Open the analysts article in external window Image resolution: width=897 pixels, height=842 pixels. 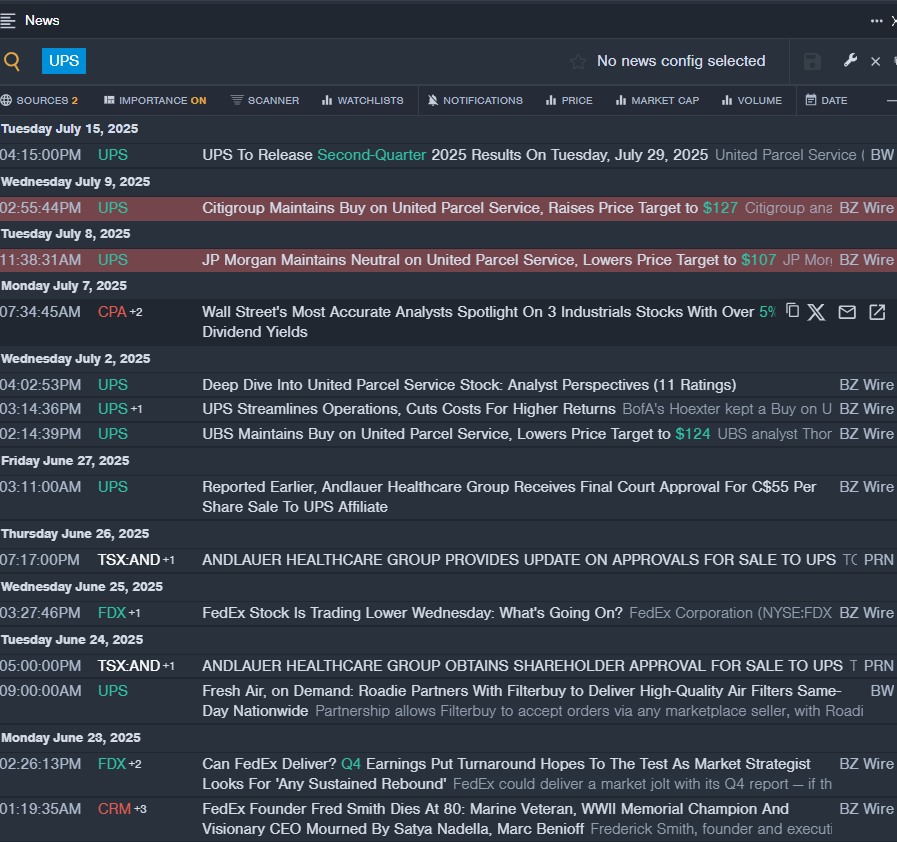[x=877, y=312]
